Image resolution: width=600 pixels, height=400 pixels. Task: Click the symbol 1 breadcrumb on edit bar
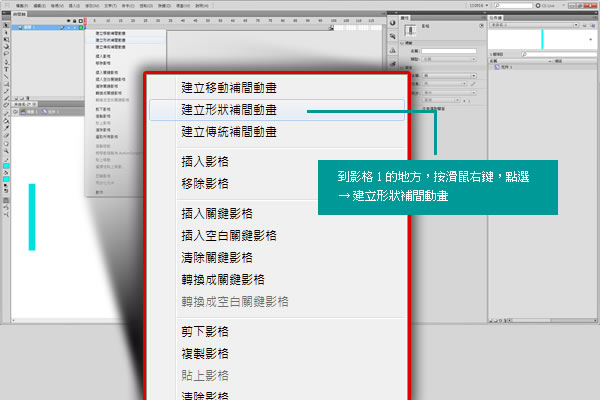[50, 112]
